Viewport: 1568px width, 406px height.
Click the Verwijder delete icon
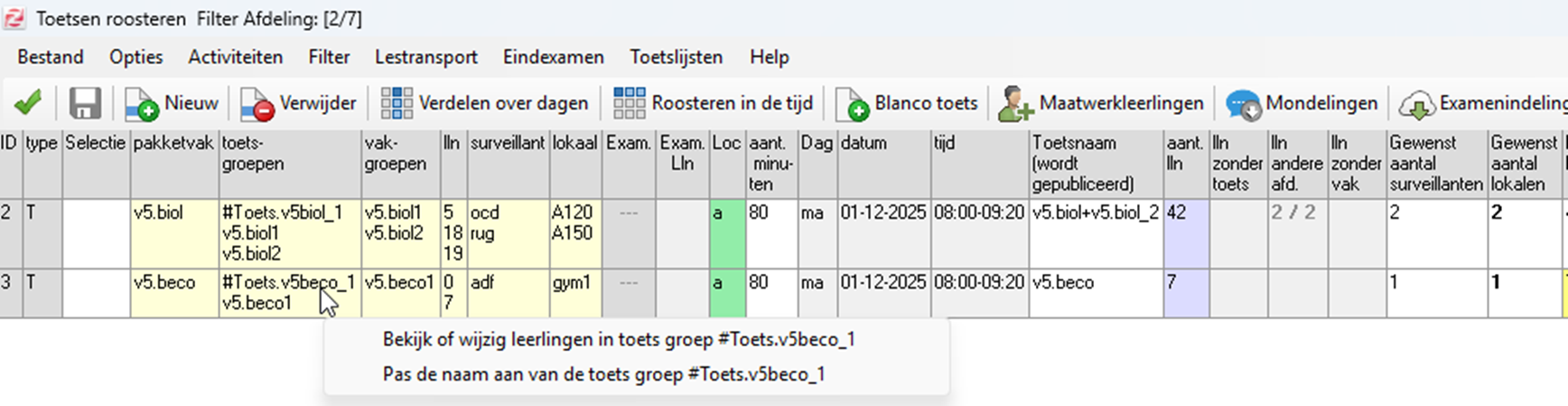(257, 105)
